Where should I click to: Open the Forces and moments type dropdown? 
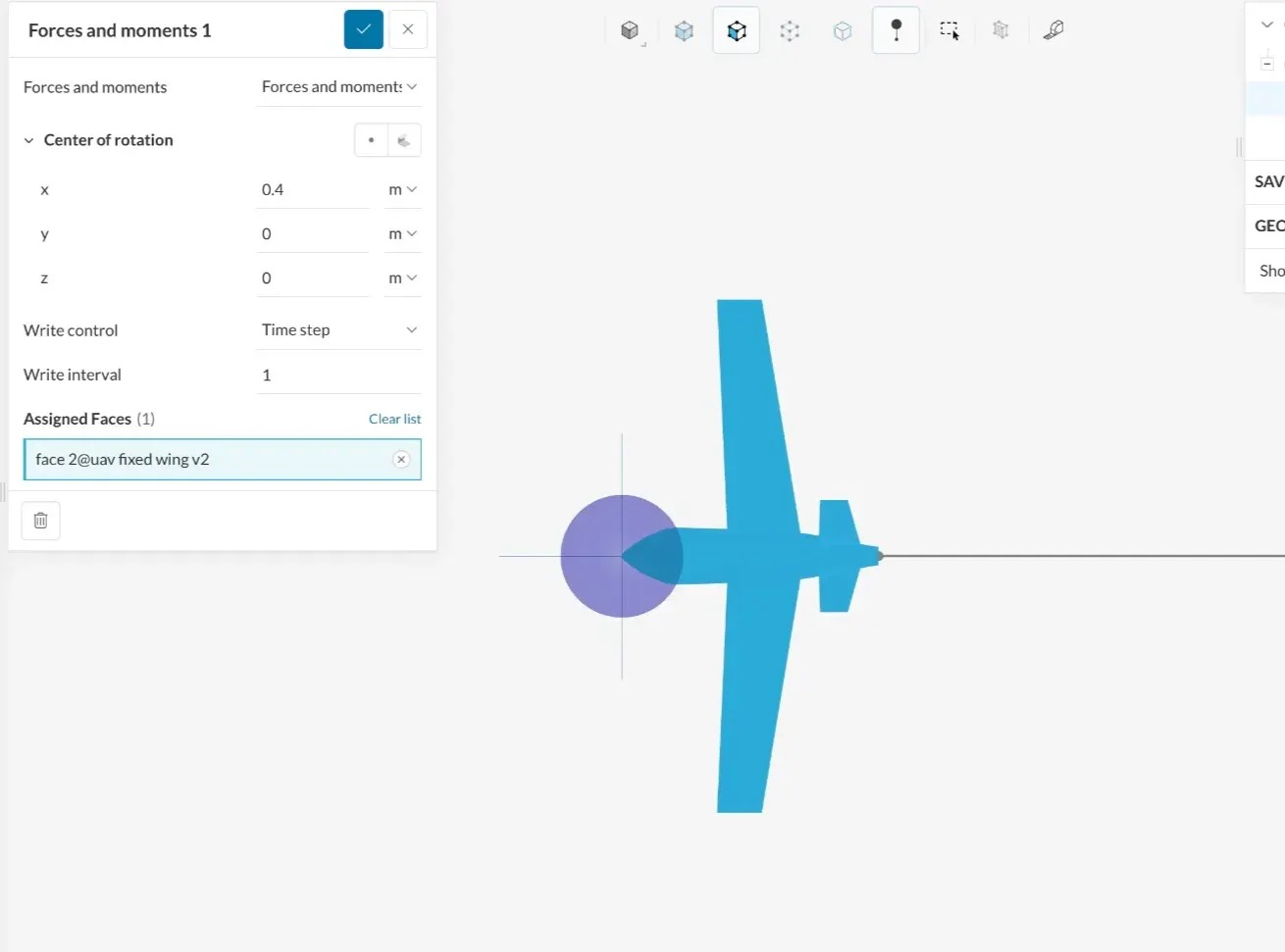click(x=338, y=86)
